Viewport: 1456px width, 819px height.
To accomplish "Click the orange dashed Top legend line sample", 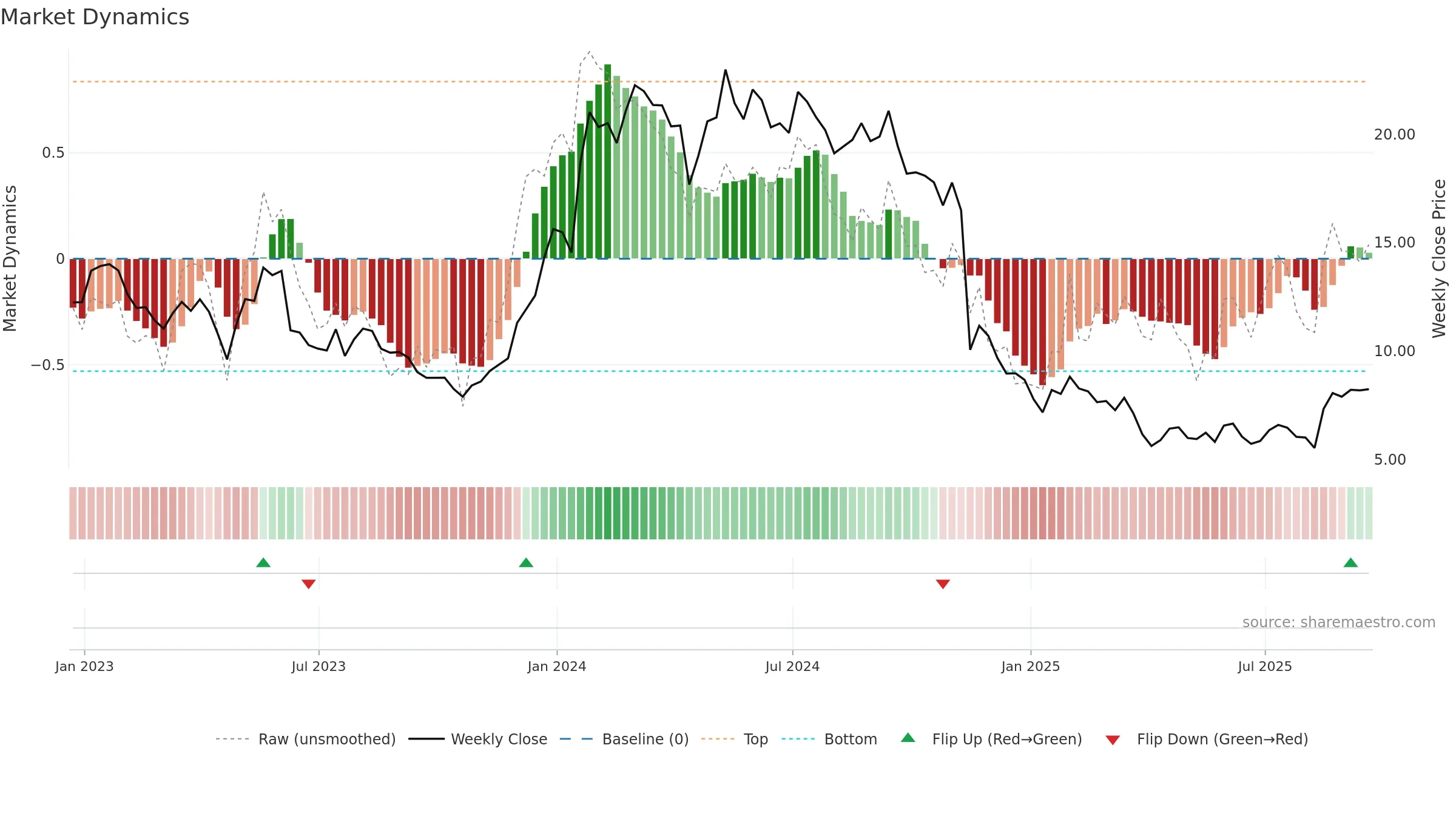I will click(x=718, y=739).
